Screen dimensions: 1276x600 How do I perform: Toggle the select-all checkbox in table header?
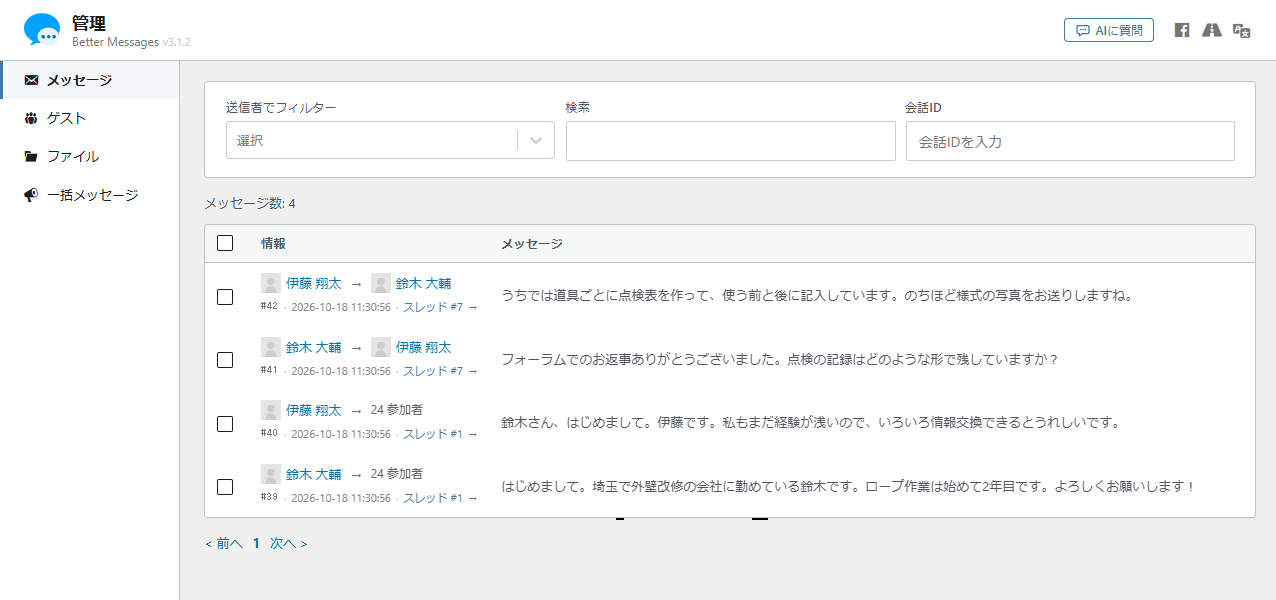pos(225,243)
